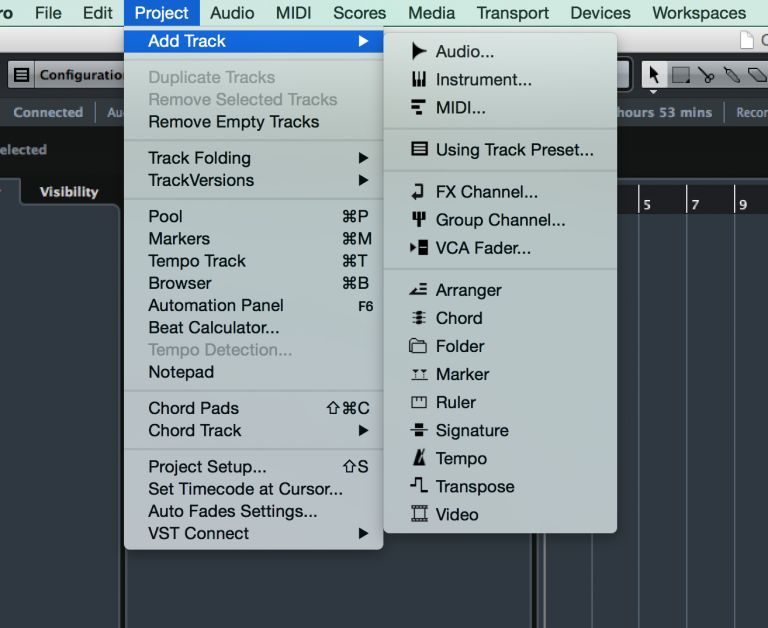Add a Chord track from submenu
The image size is (768, 628).
pos(500,318)
